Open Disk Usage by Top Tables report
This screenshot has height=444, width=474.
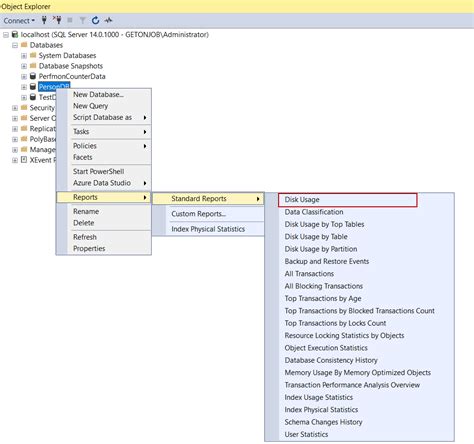[324, 225]
